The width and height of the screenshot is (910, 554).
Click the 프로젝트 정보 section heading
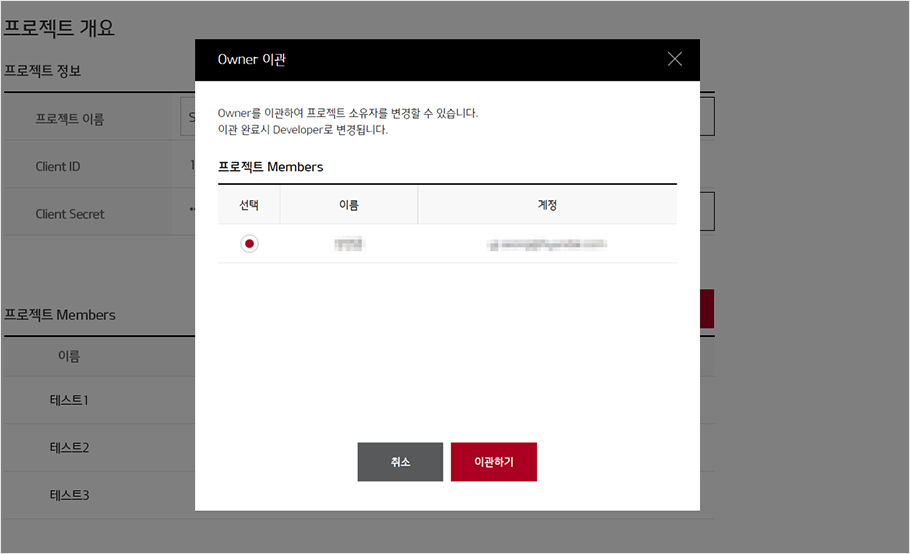tap(42, 72)
